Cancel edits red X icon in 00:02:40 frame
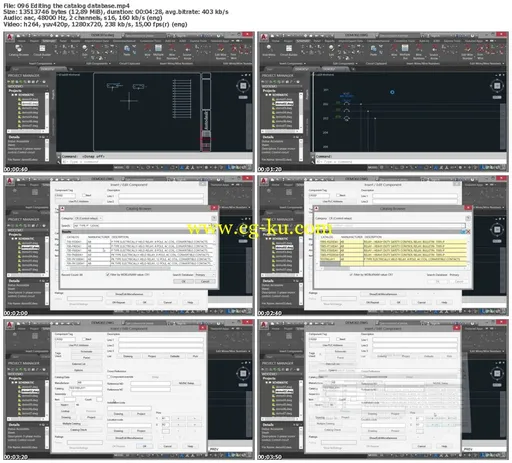Image resolution: width=512 pixels, height=463 pixels. click(468, 231)
